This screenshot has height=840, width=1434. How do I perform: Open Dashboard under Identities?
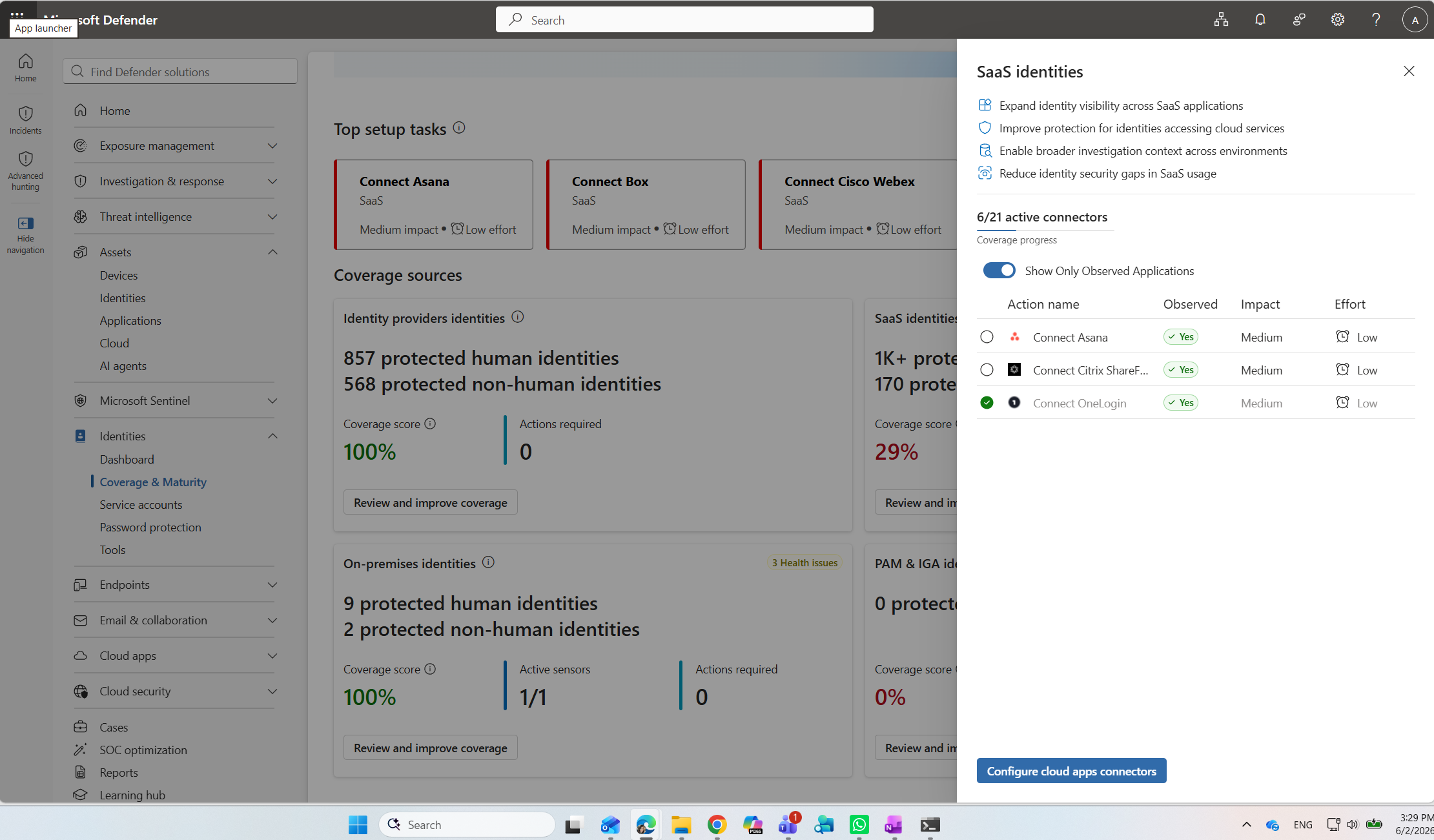click(x=127, y=460)
